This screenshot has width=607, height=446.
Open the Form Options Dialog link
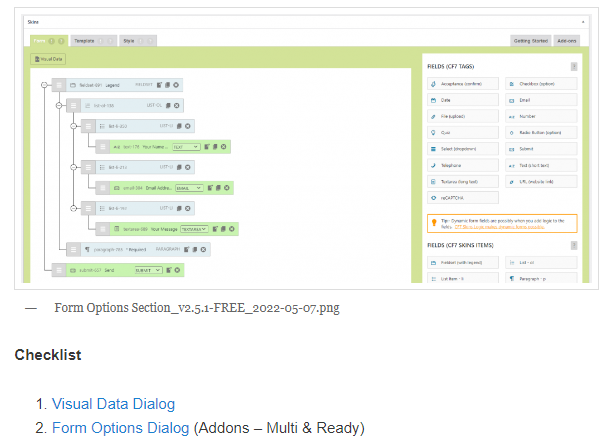click(x=120, y=428)
